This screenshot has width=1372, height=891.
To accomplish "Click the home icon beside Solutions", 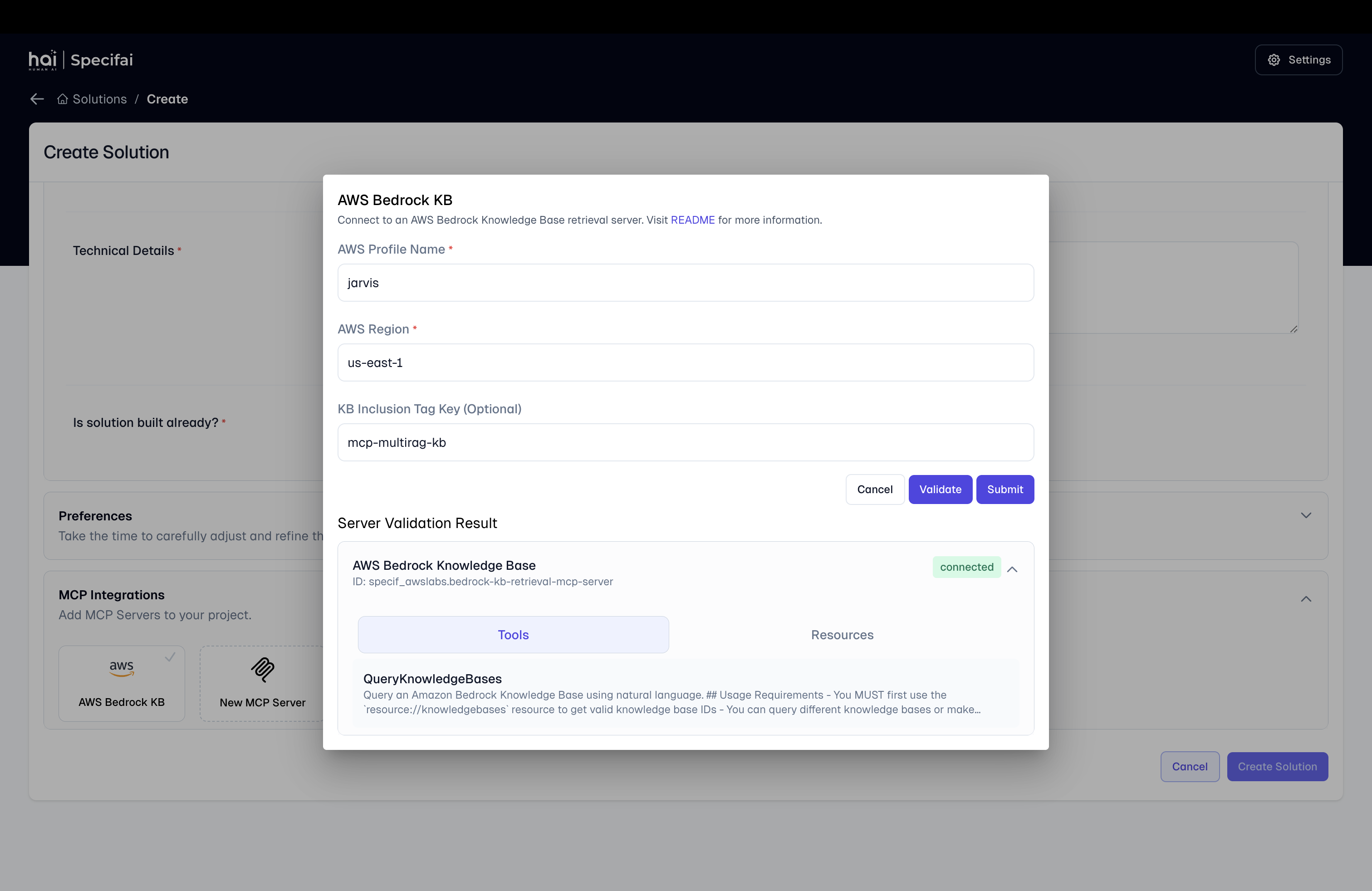I will [62, 99].
